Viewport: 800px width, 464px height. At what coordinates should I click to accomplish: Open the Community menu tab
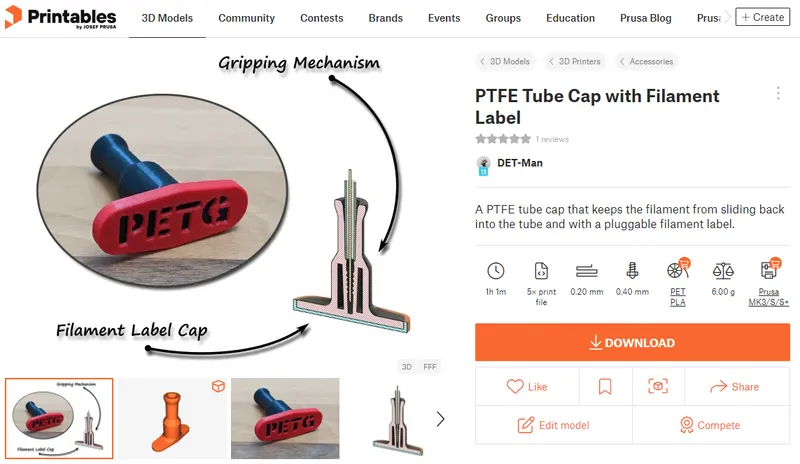(246, 18)
